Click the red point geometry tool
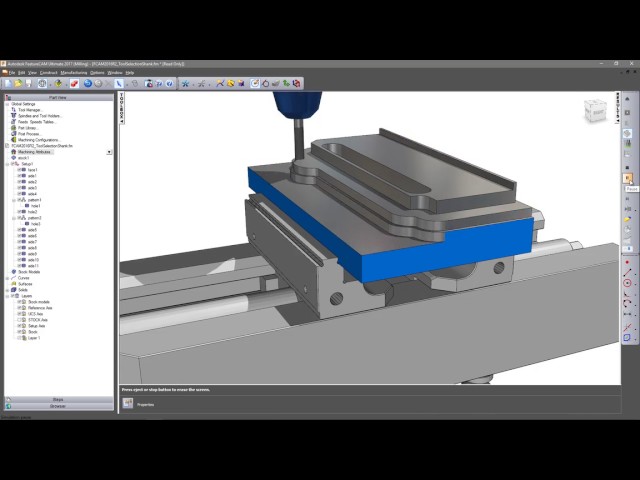The image size is (640, 480). coord(627,262)
